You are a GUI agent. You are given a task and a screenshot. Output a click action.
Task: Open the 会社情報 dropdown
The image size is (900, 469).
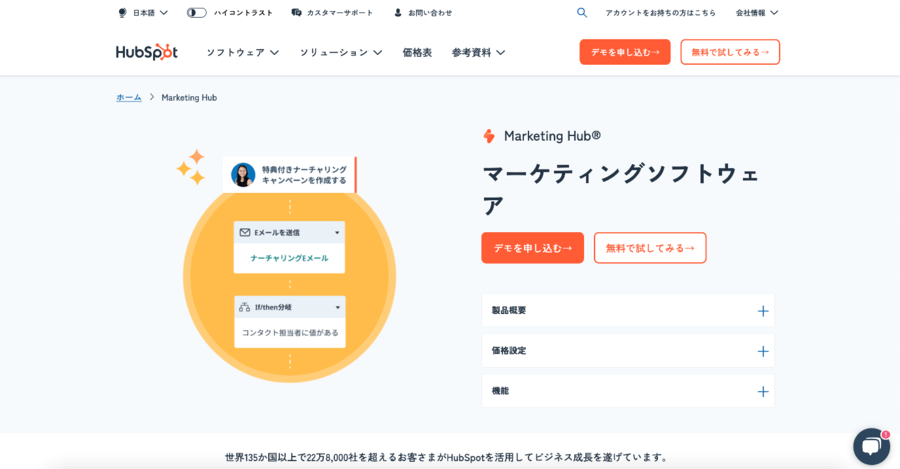point(757,13)
